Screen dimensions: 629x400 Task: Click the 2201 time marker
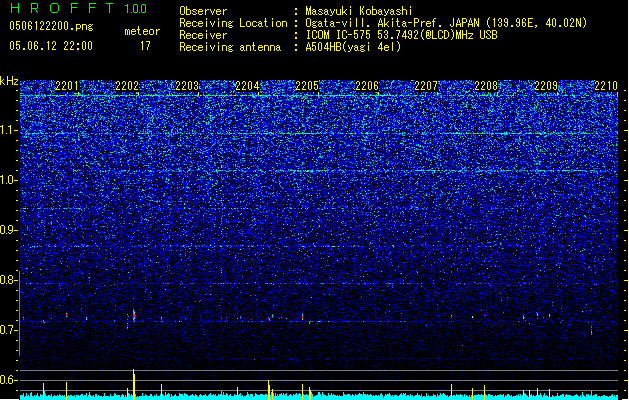[x=67, y=86]
